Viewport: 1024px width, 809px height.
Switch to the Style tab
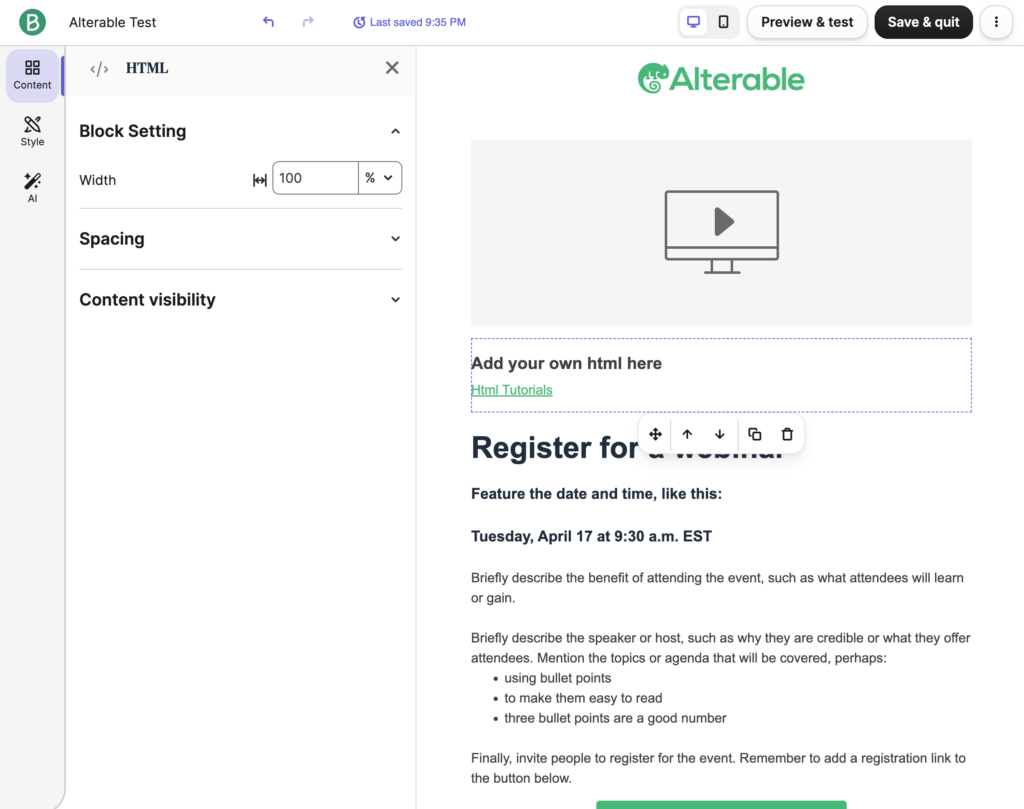[31, 131]
